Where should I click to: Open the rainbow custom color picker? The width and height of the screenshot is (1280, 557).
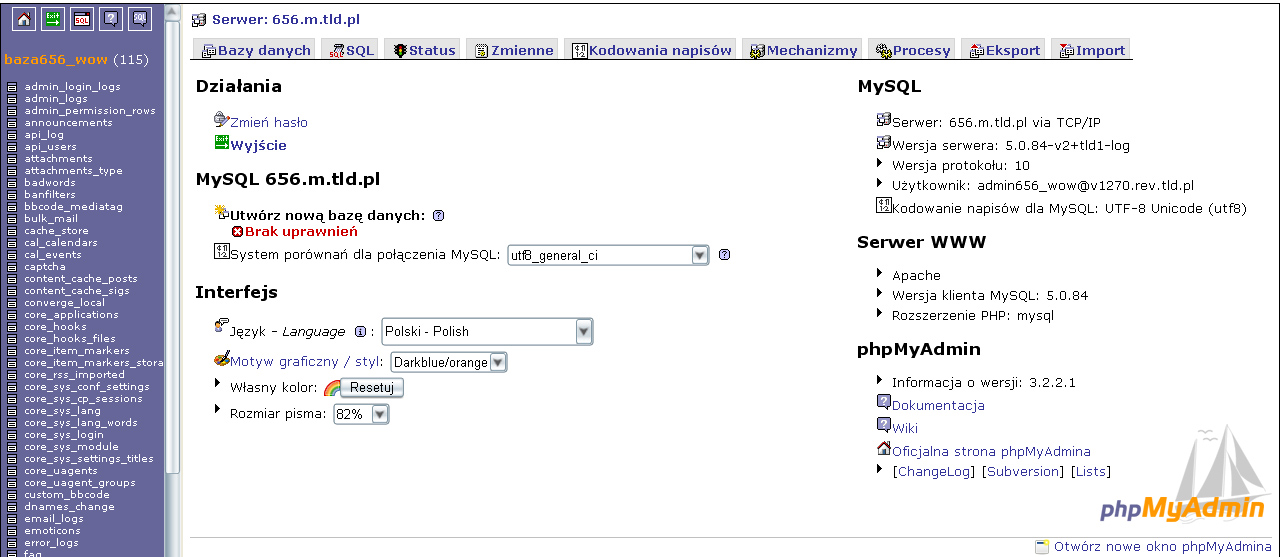(x=331, y=388)
